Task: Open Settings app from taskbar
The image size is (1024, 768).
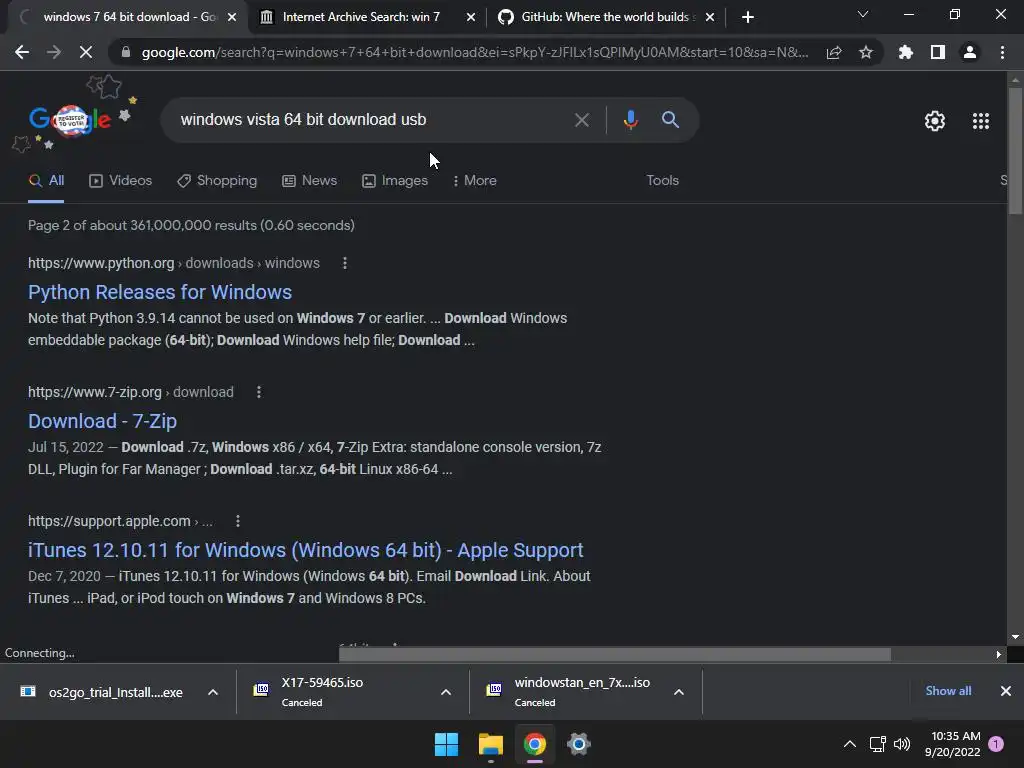Action: [x=579, y=744]
